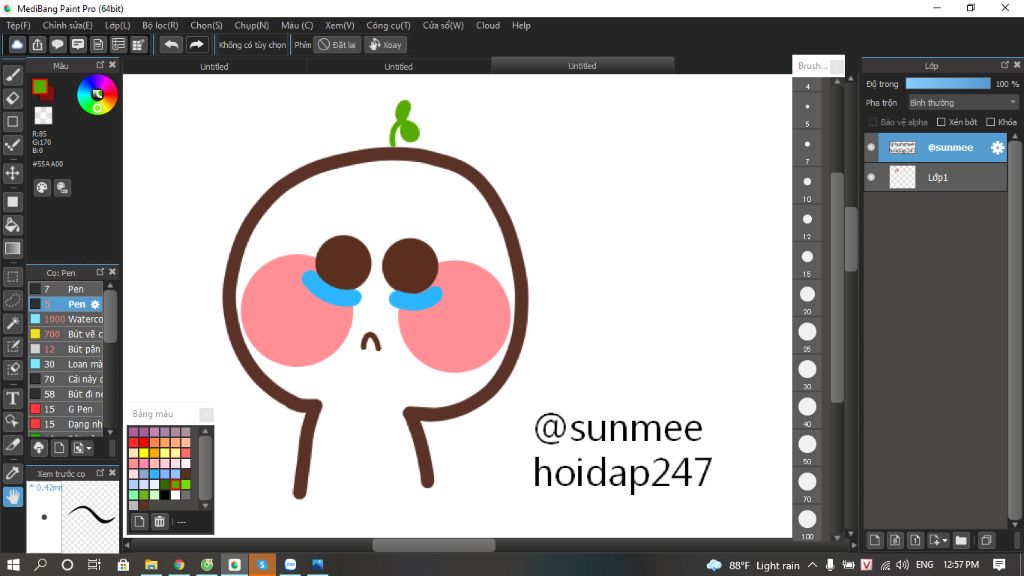
Task: Open the Bộ lọc(R) menu
Action: point(161,25)
